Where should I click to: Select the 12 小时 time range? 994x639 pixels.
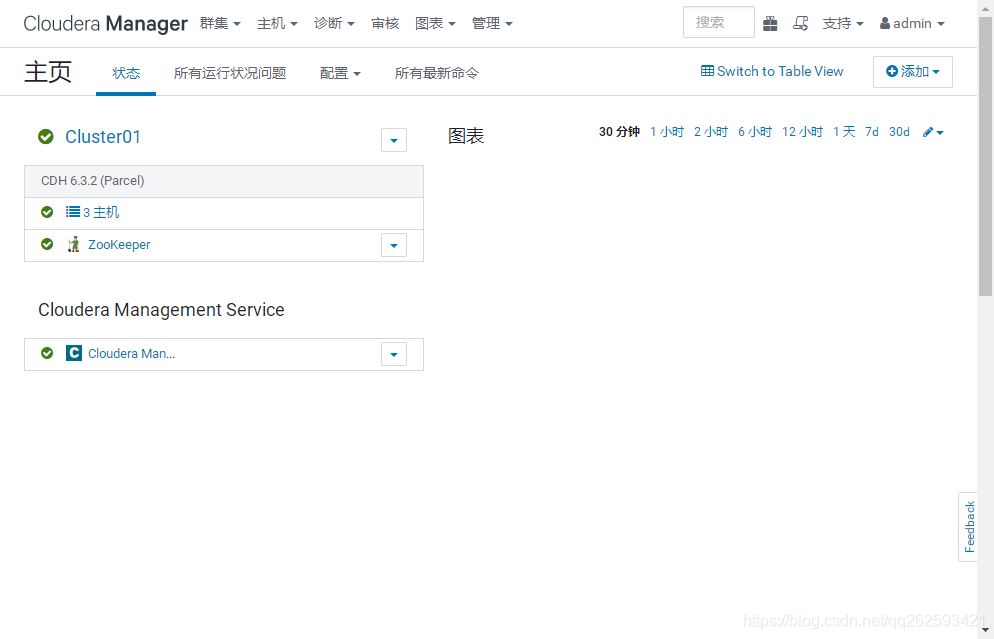tap(803, 132)
